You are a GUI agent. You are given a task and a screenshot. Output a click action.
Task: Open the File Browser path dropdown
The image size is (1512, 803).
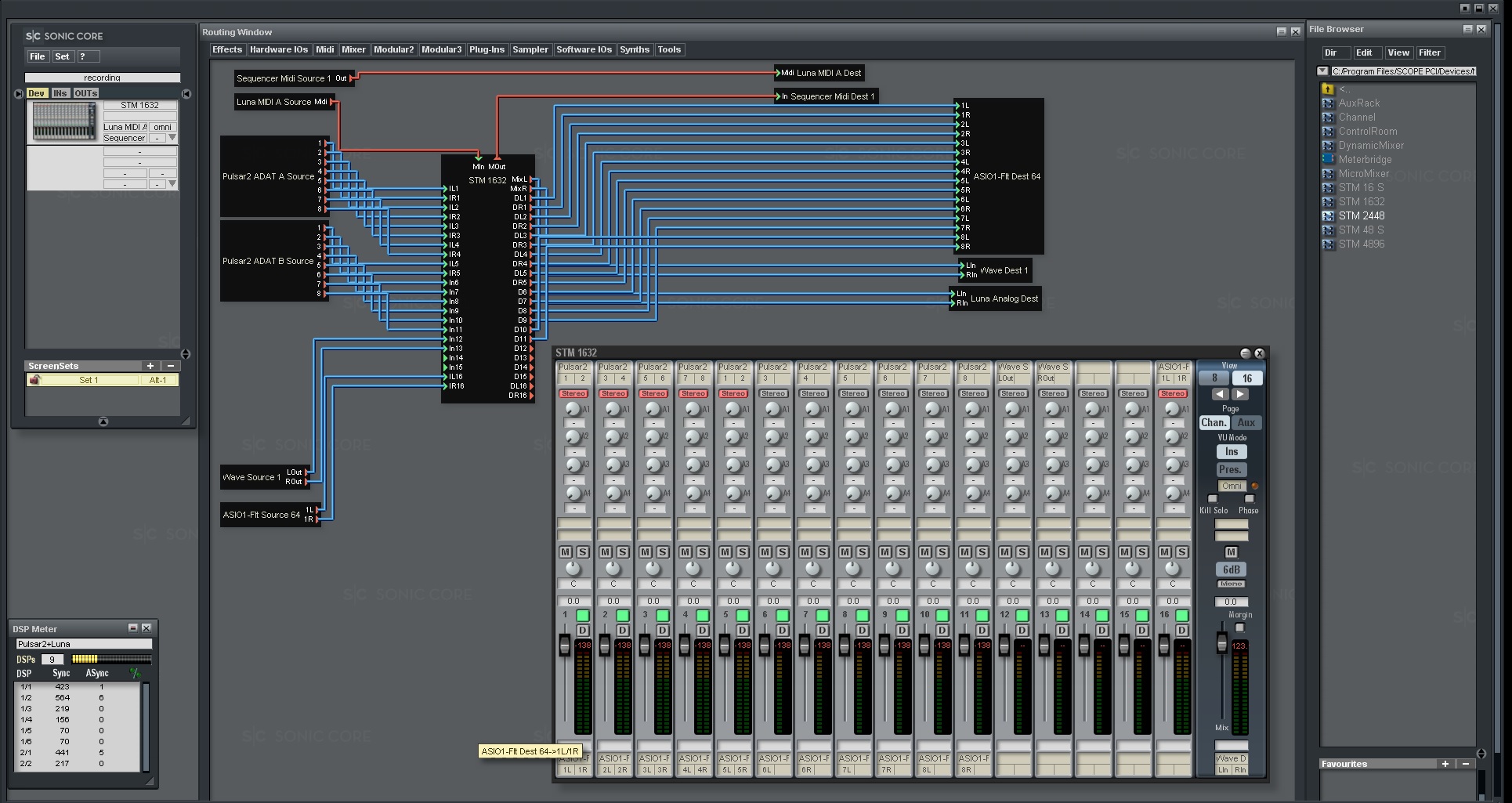[1323, 71]
